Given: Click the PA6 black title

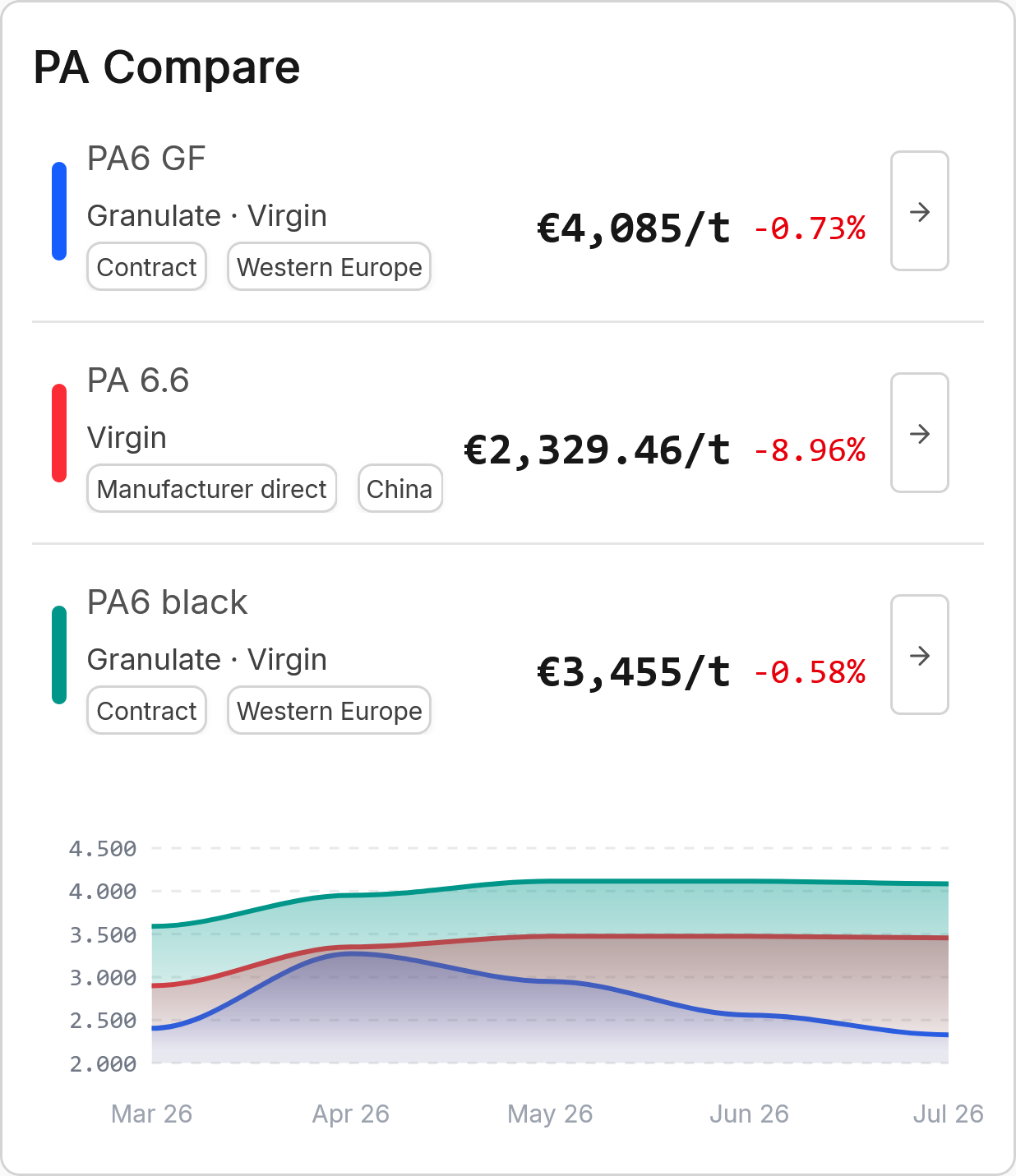Looking at the screenshot, I should [x=167, y=602].
